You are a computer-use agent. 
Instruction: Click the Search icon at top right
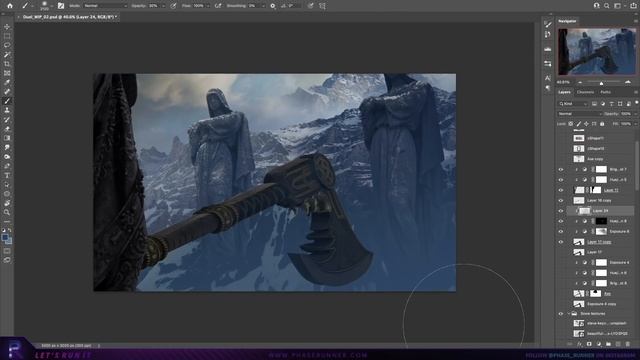coord(607,6)
